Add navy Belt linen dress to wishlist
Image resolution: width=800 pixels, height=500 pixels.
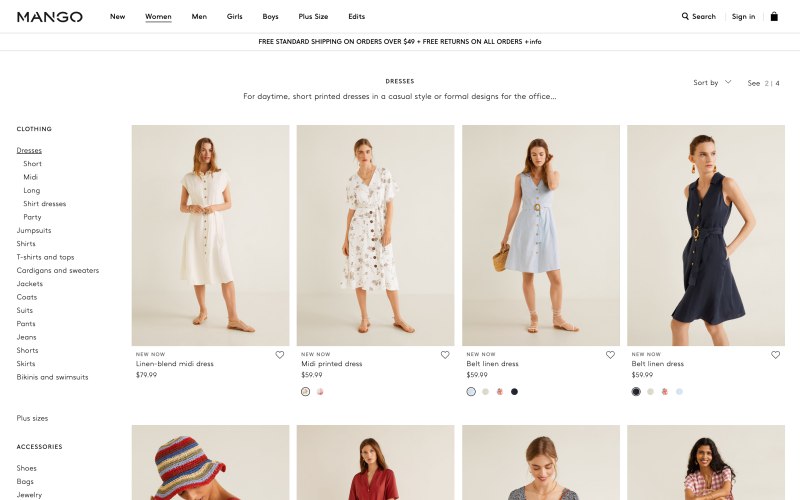[x=776, y=355]
